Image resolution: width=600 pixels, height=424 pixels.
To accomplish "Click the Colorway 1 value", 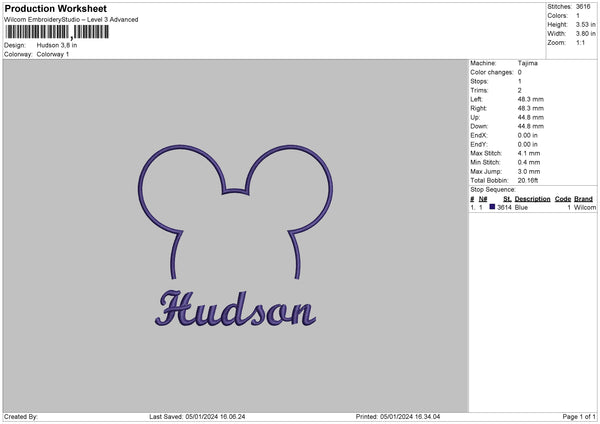I will [53, 54].
